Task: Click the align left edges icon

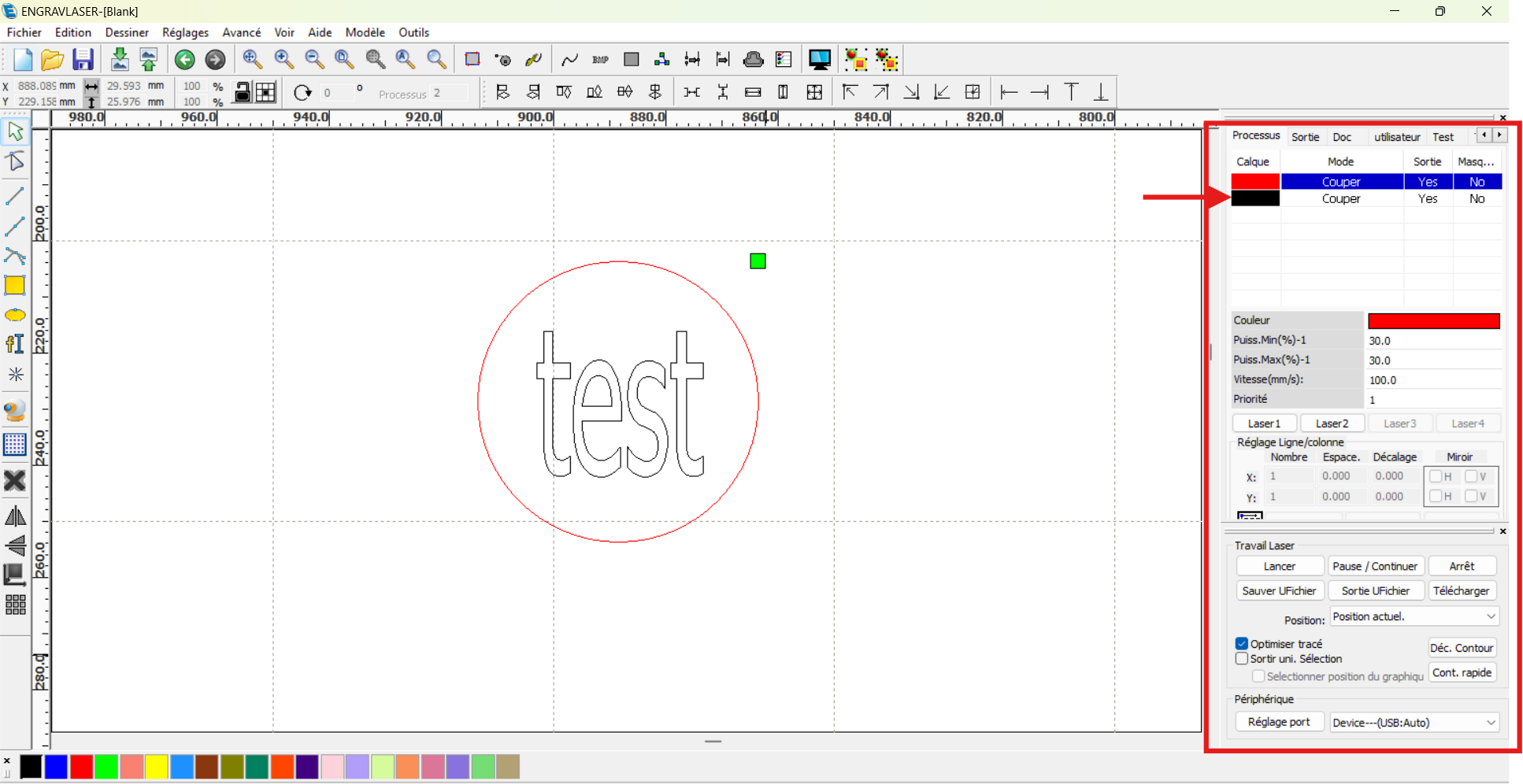Action: tap(502, 93)
